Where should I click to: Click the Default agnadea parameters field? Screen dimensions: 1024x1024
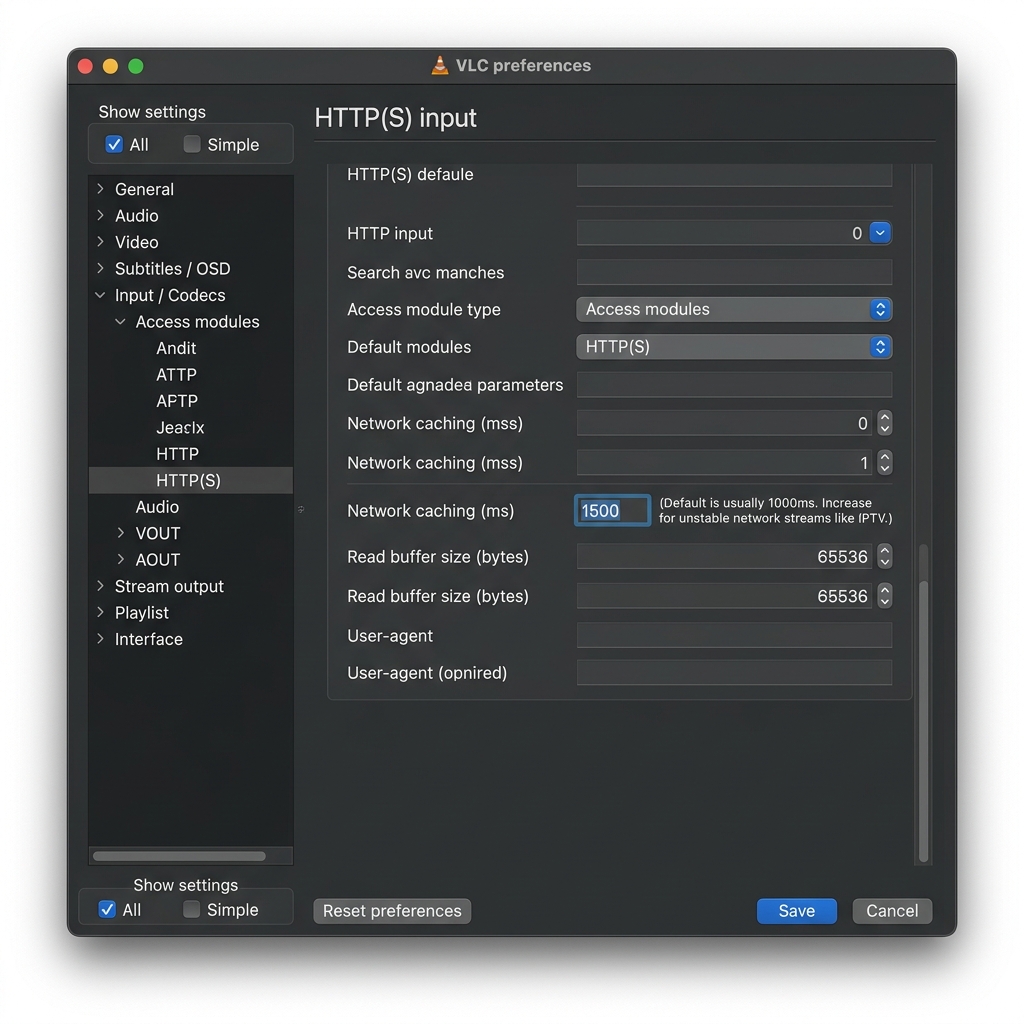734,385
